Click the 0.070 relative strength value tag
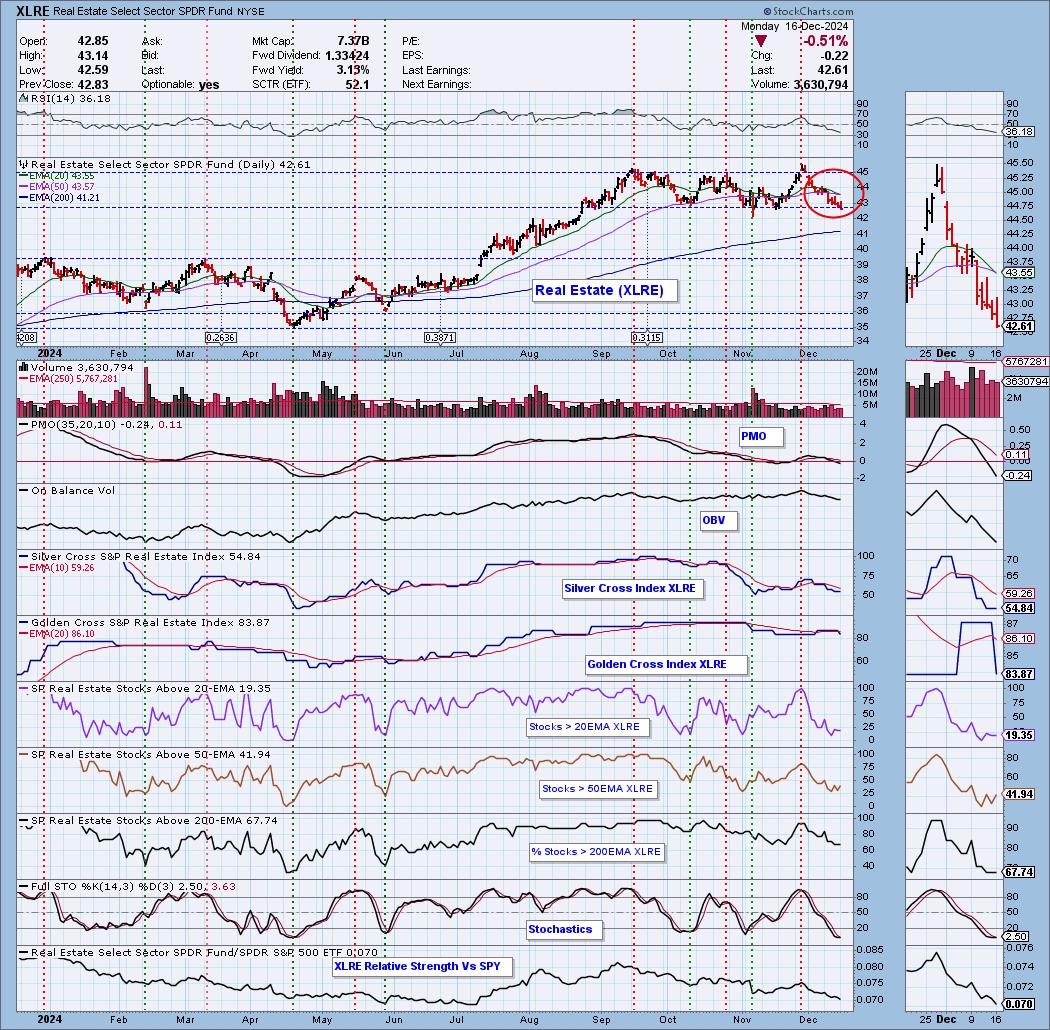This screenshot has width=1050, height=1030. pos(1019,1004)
